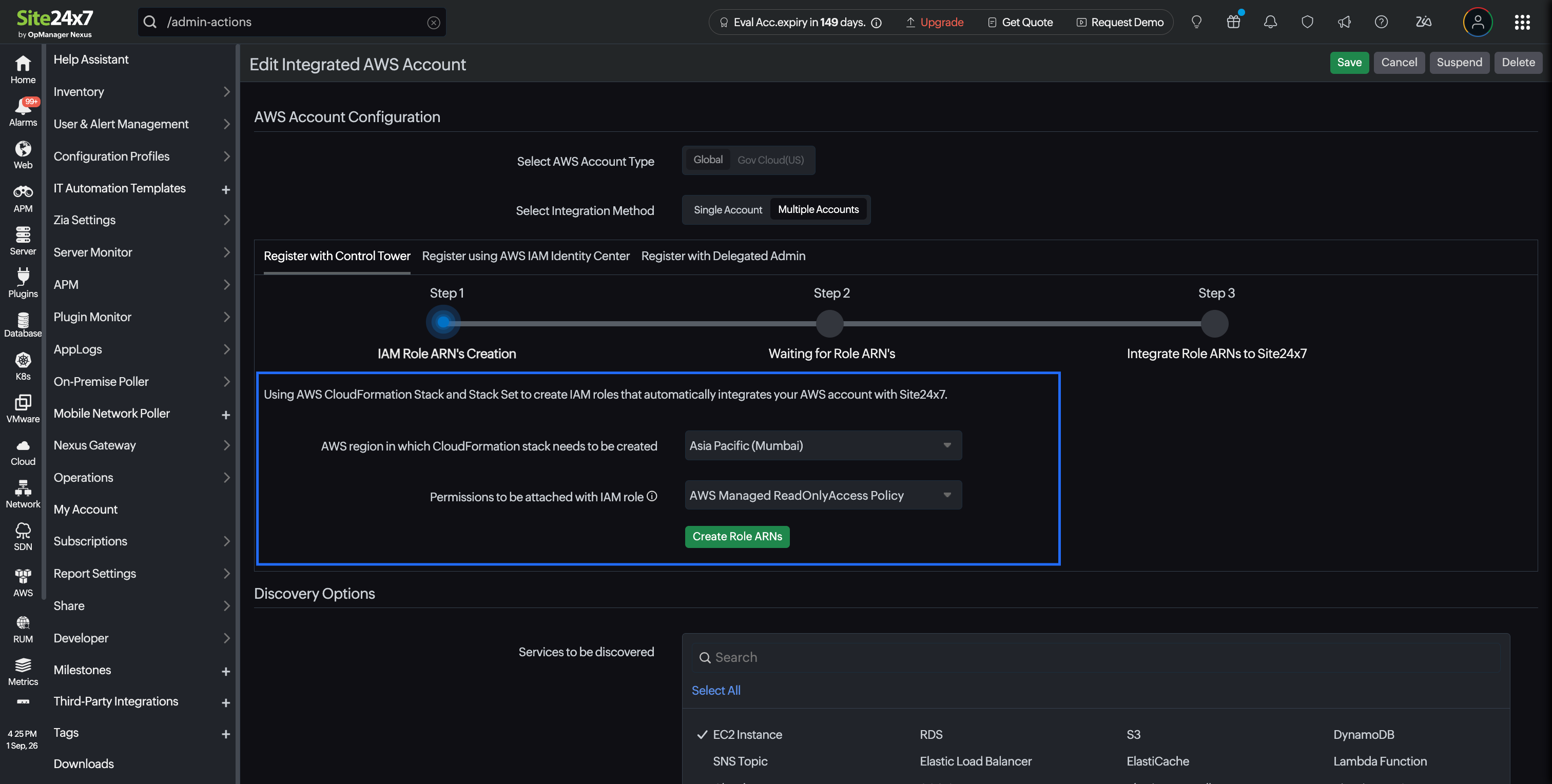Click the AWS sidebar icon
Viewport: 1552px width, 784px height.
[23, 582]
